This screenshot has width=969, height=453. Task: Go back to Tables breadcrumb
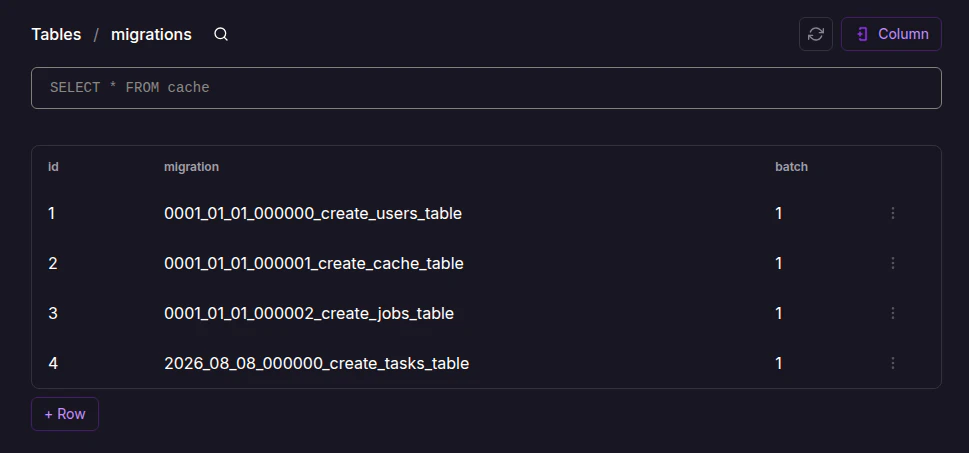(56, 35)
